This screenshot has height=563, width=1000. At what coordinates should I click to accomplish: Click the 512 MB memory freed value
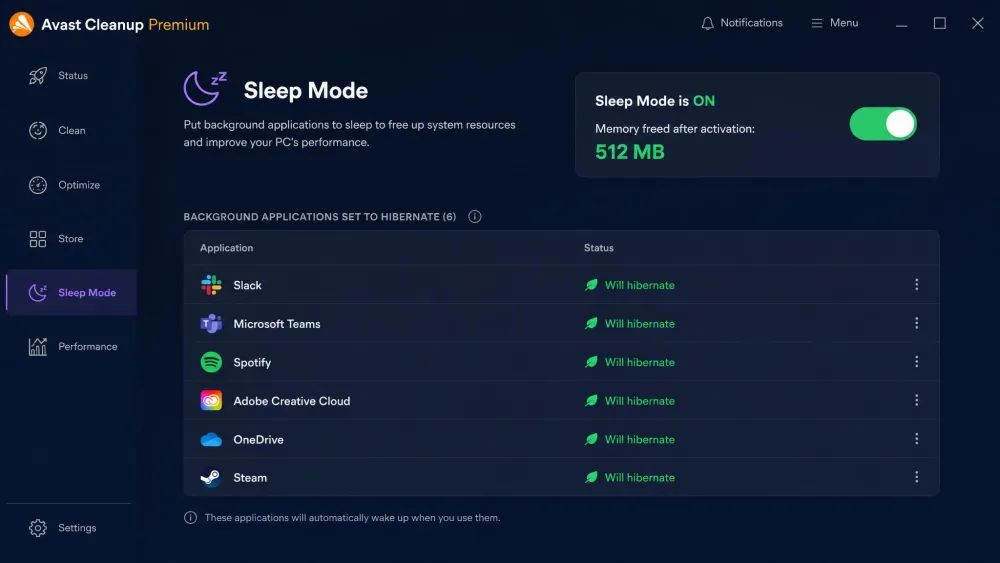[629, 152]
